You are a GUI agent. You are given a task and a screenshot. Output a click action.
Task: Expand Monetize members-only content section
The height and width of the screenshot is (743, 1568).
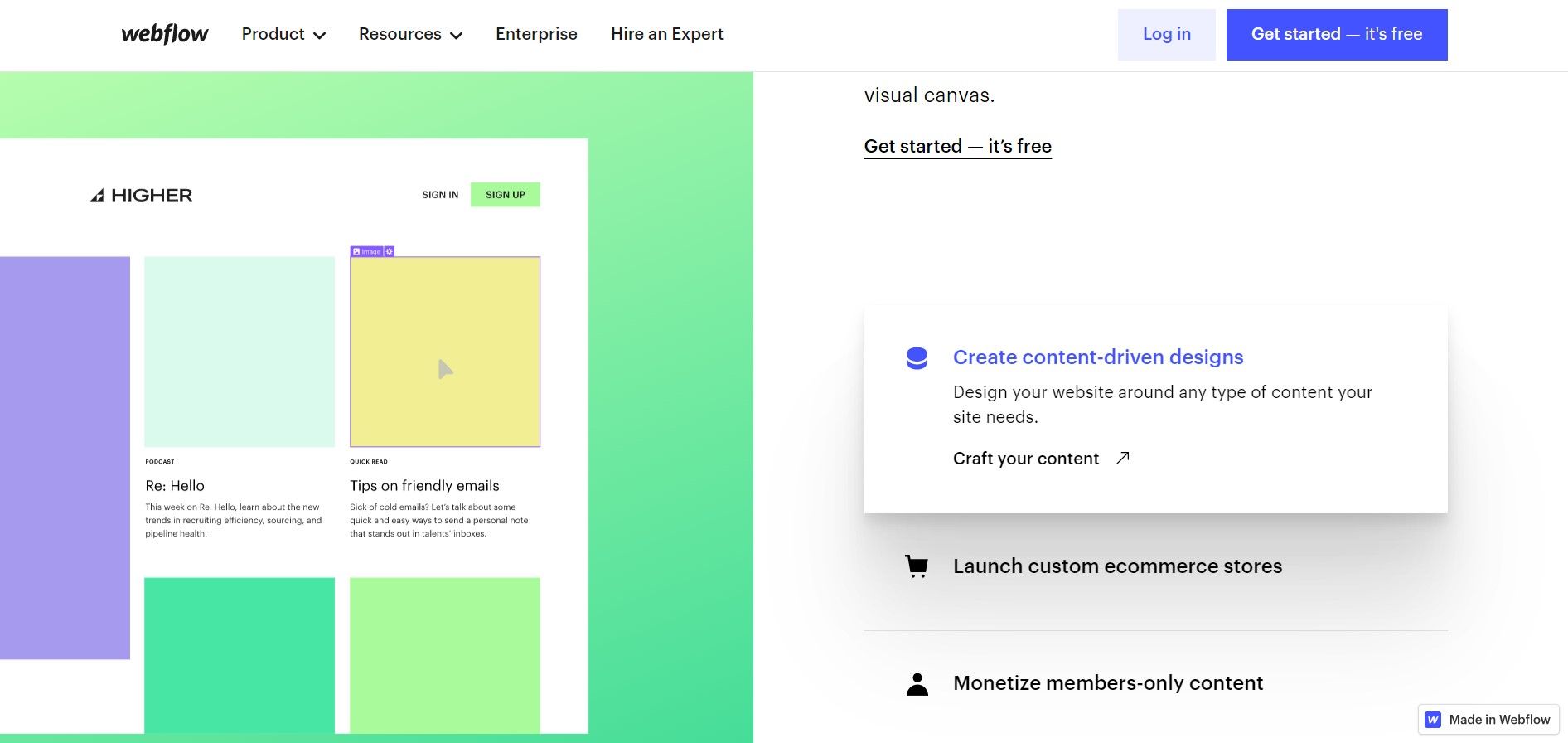click(x=1107, y=683)
